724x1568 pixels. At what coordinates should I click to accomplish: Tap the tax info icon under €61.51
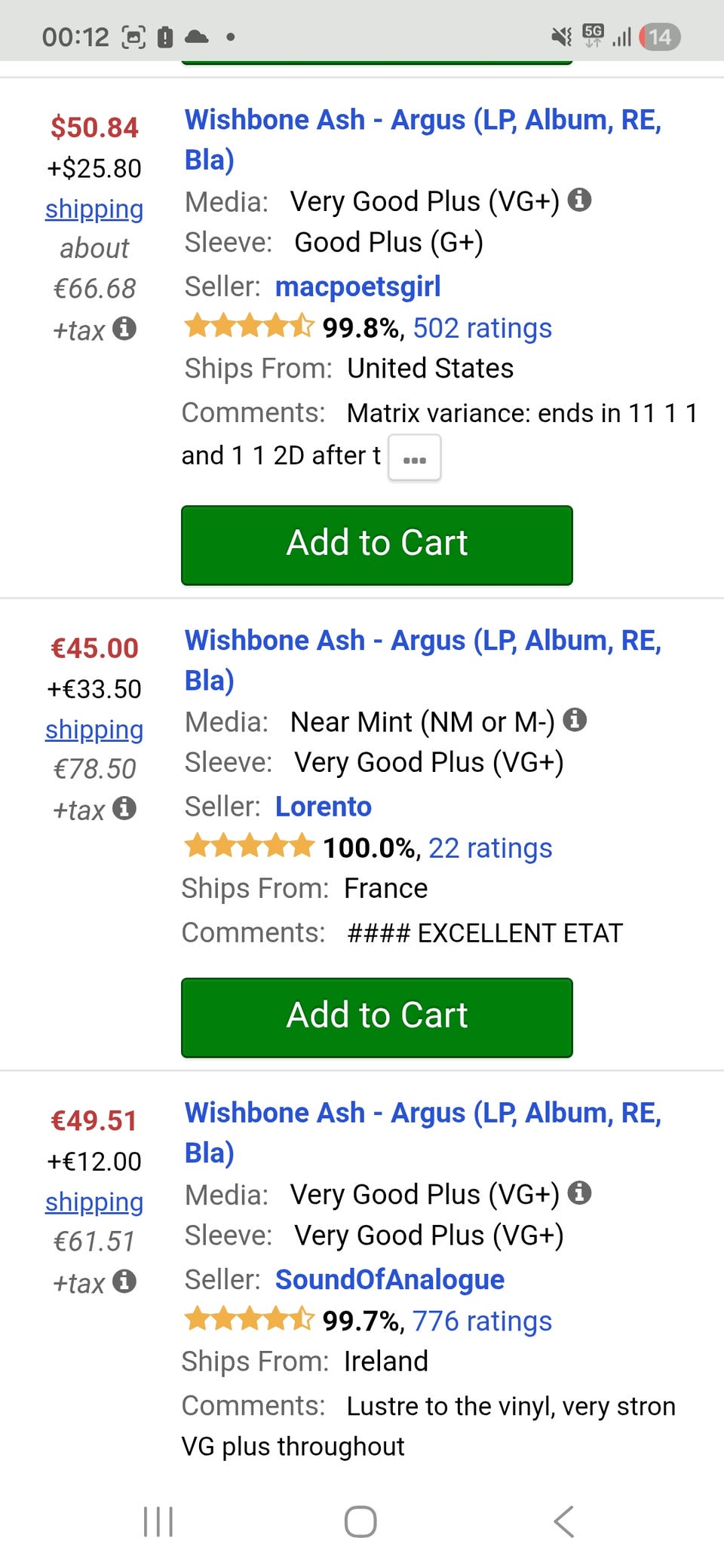(x=124, y=1281)
